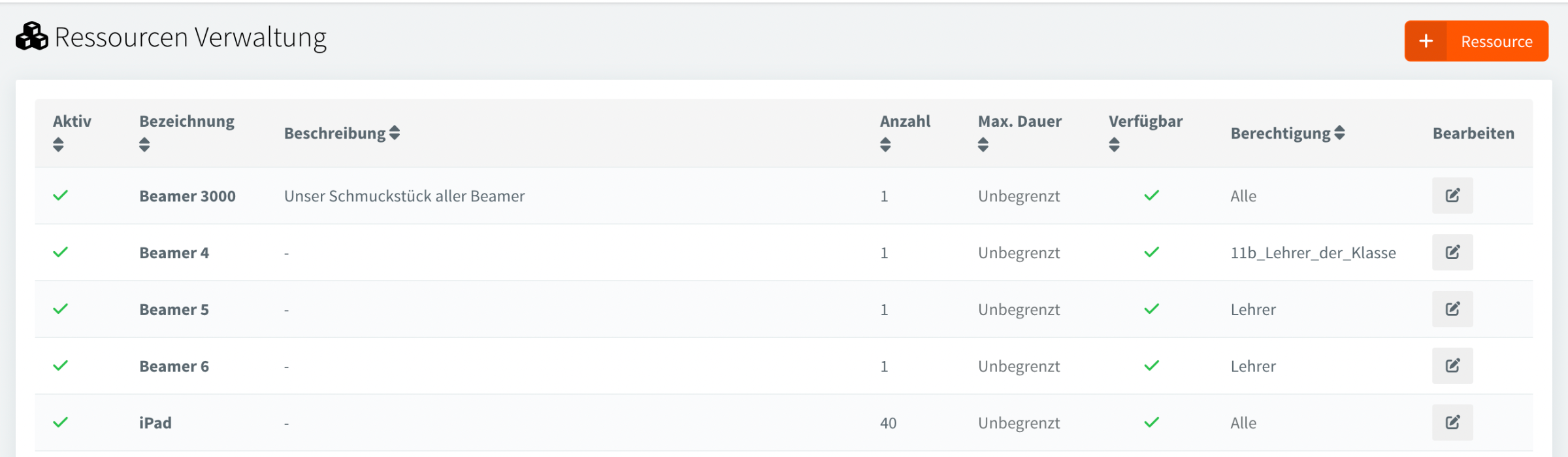Image resolution: width=1568 pixels, height=457 pixels.
Task: Sort the list by Berechtigung
Action: point(1339,133)
